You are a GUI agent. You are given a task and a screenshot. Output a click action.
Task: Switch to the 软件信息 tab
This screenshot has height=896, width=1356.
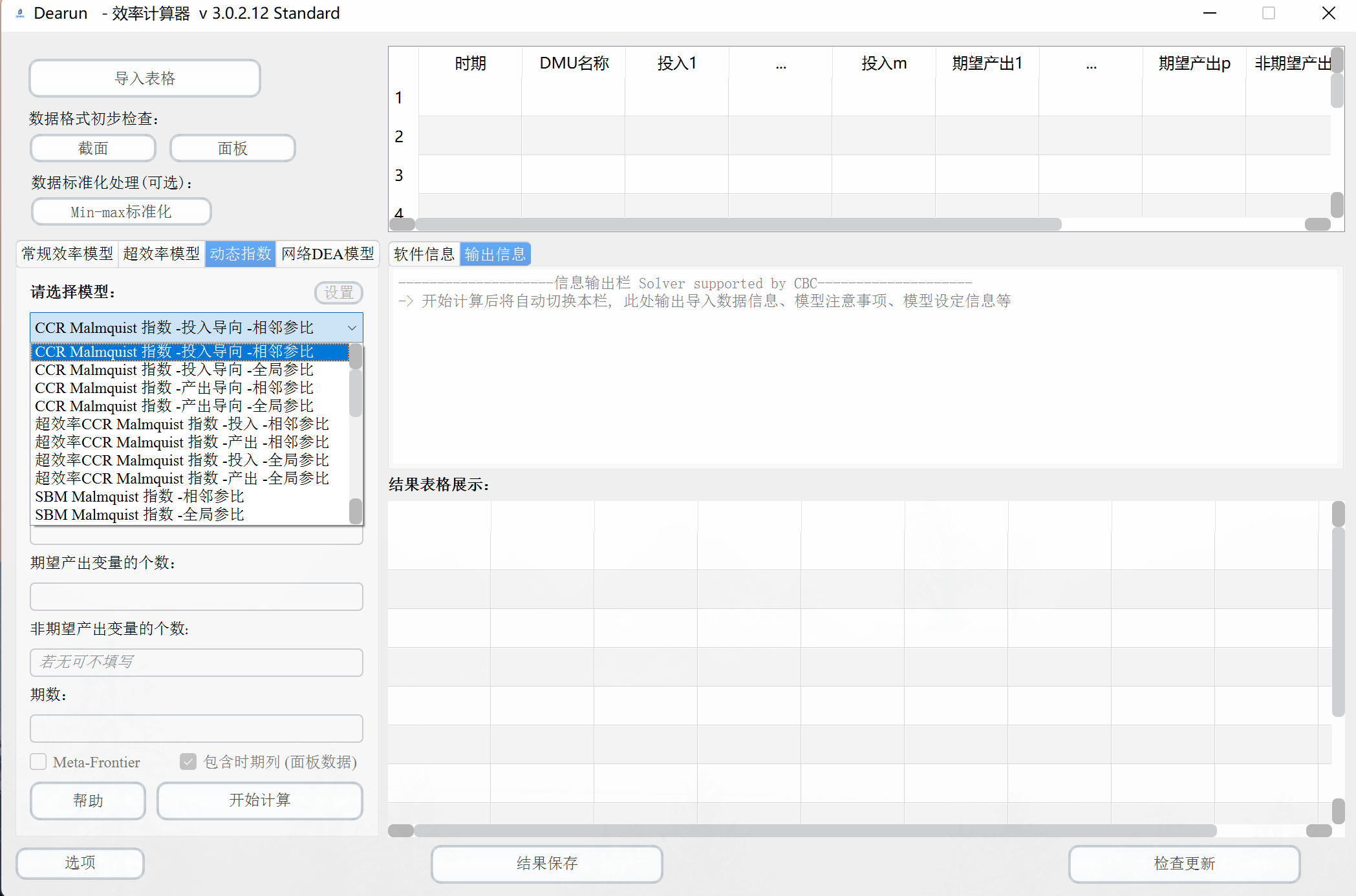[424, 253]
